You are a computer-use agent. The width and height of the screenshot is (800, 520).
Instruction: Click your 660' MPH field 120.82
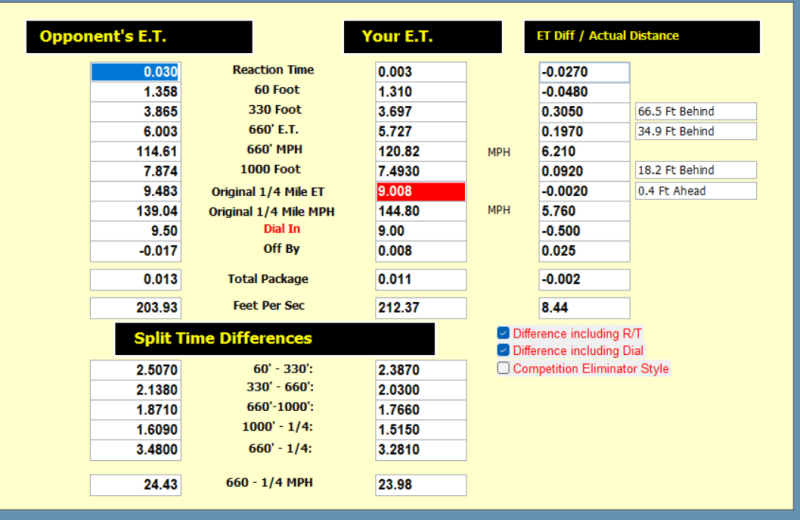coord(421,152)
